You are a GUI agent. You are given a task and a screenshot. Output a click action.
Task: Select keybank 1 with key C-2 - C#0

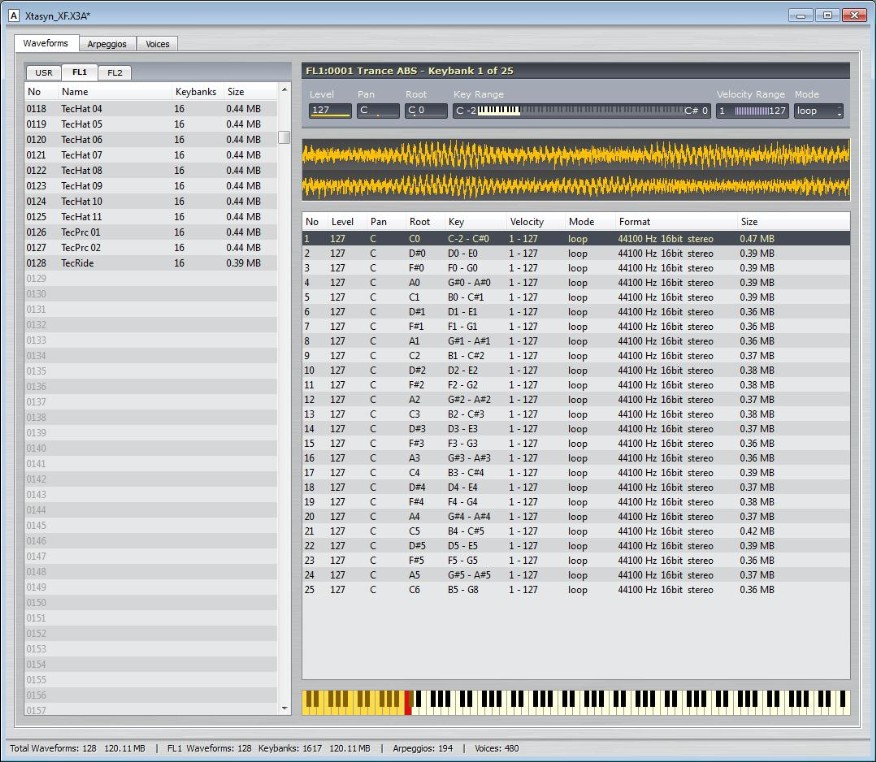[x=576, y=239]
